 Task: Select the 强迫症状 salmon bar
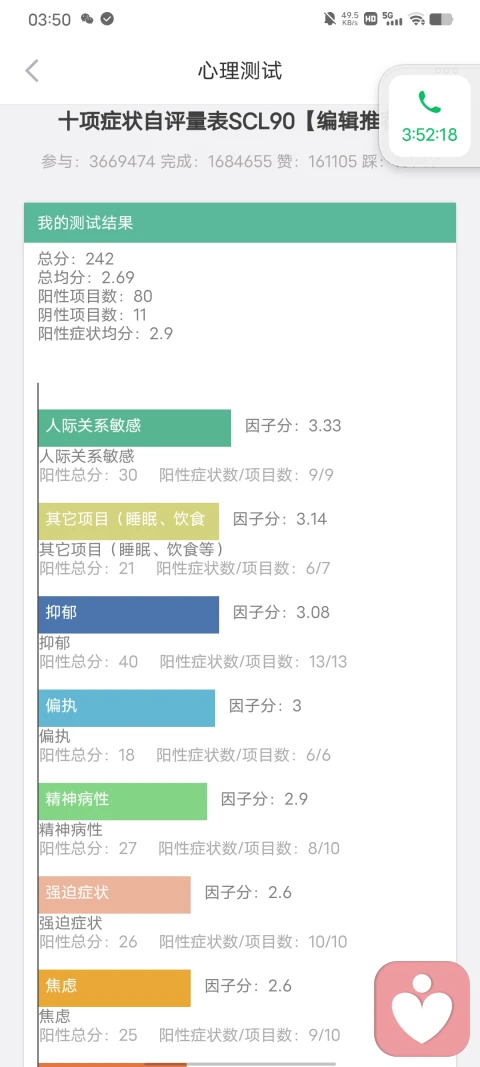point(114,894)
